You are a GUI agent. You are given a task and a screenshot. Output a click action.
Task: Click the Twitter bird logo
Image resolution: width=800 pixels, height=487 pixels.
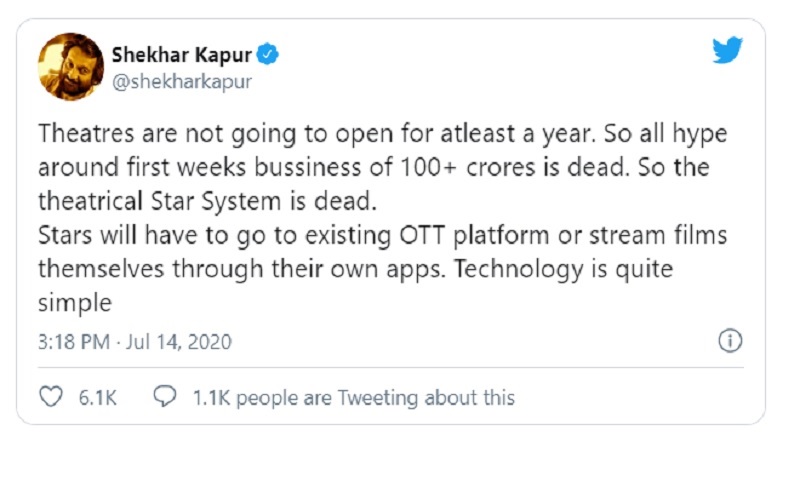727,51
